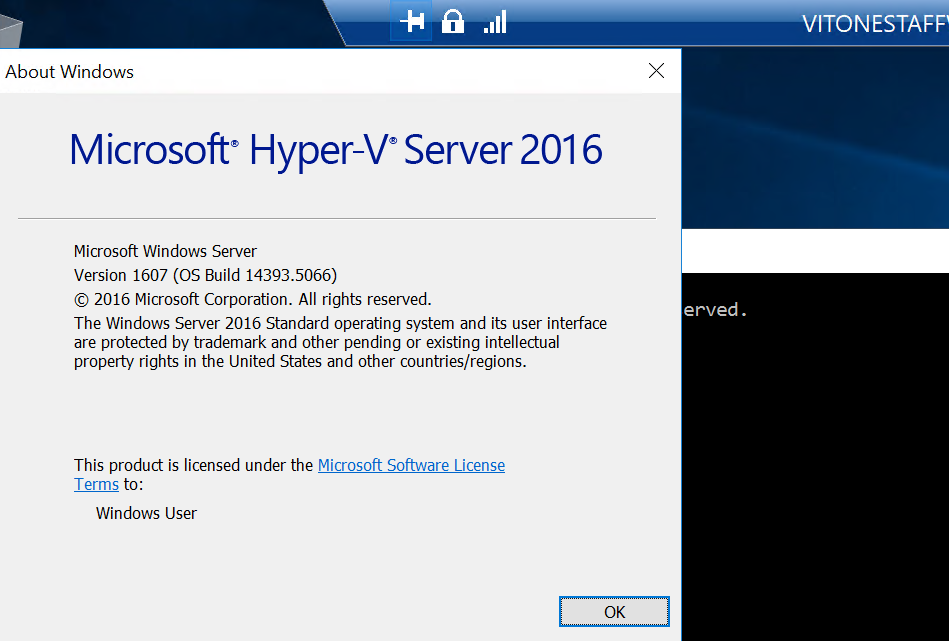Click the Microsoft Hyper-V Server 2016 logo

[335, 149]
